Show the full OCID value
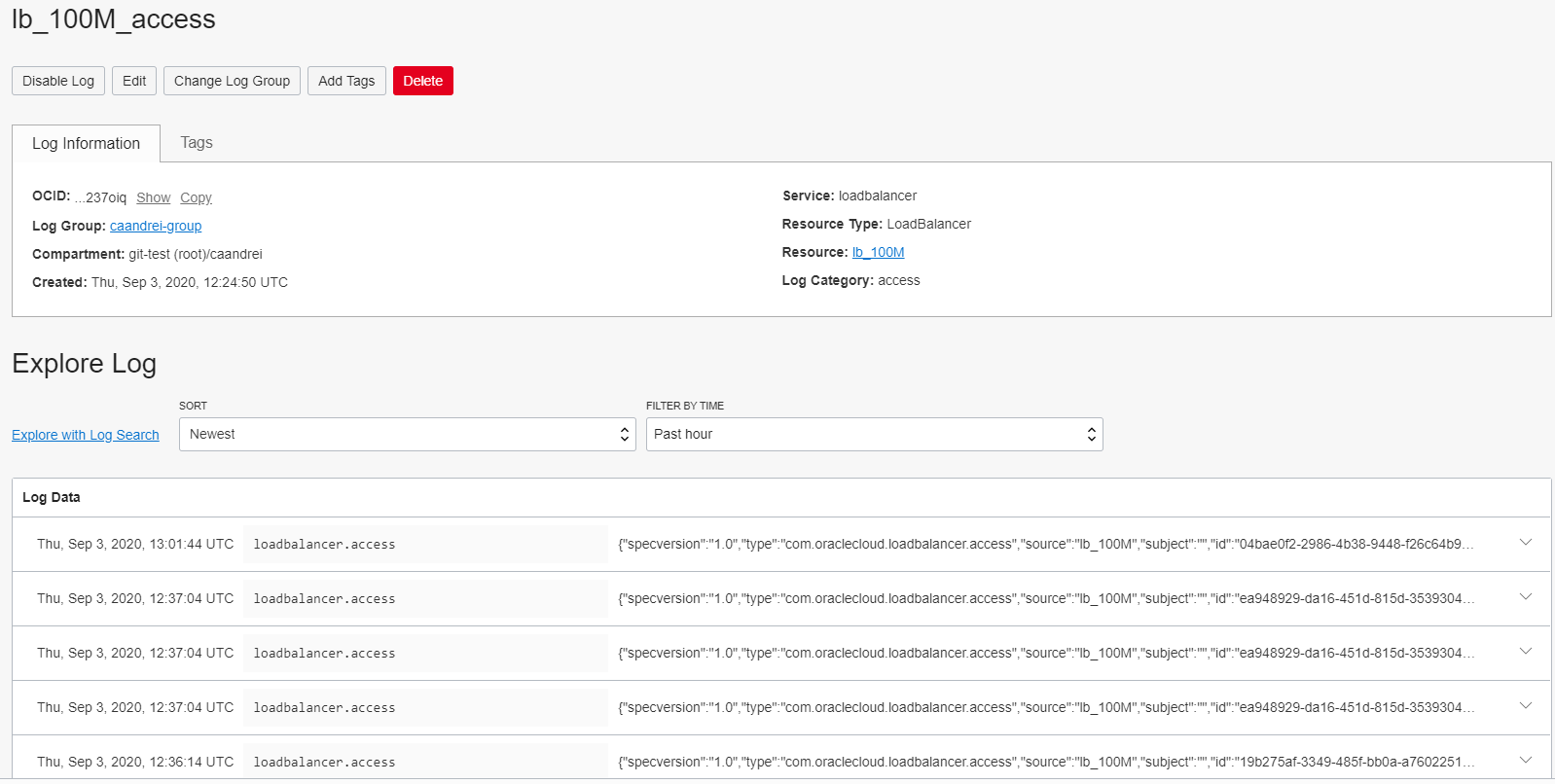 pyautogui.click(x=153, y=198)
